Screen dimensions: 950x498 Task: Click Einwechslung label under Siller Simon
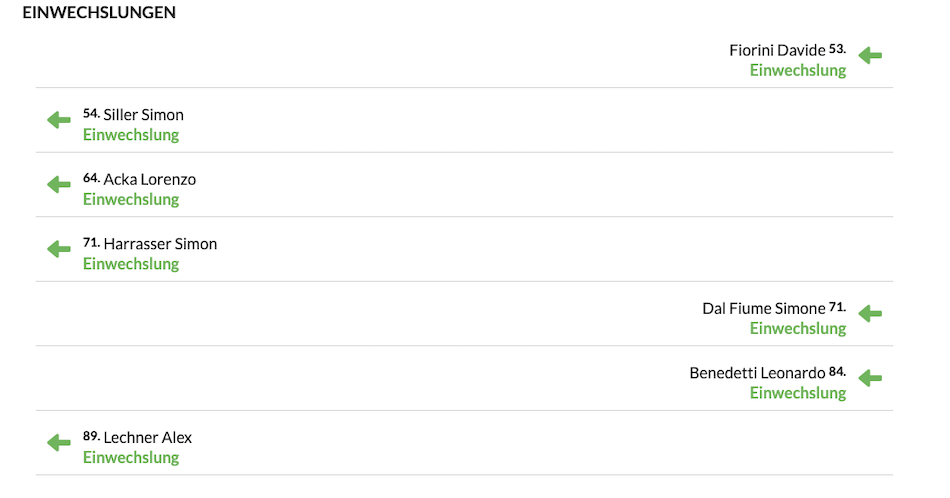point(131,135)
